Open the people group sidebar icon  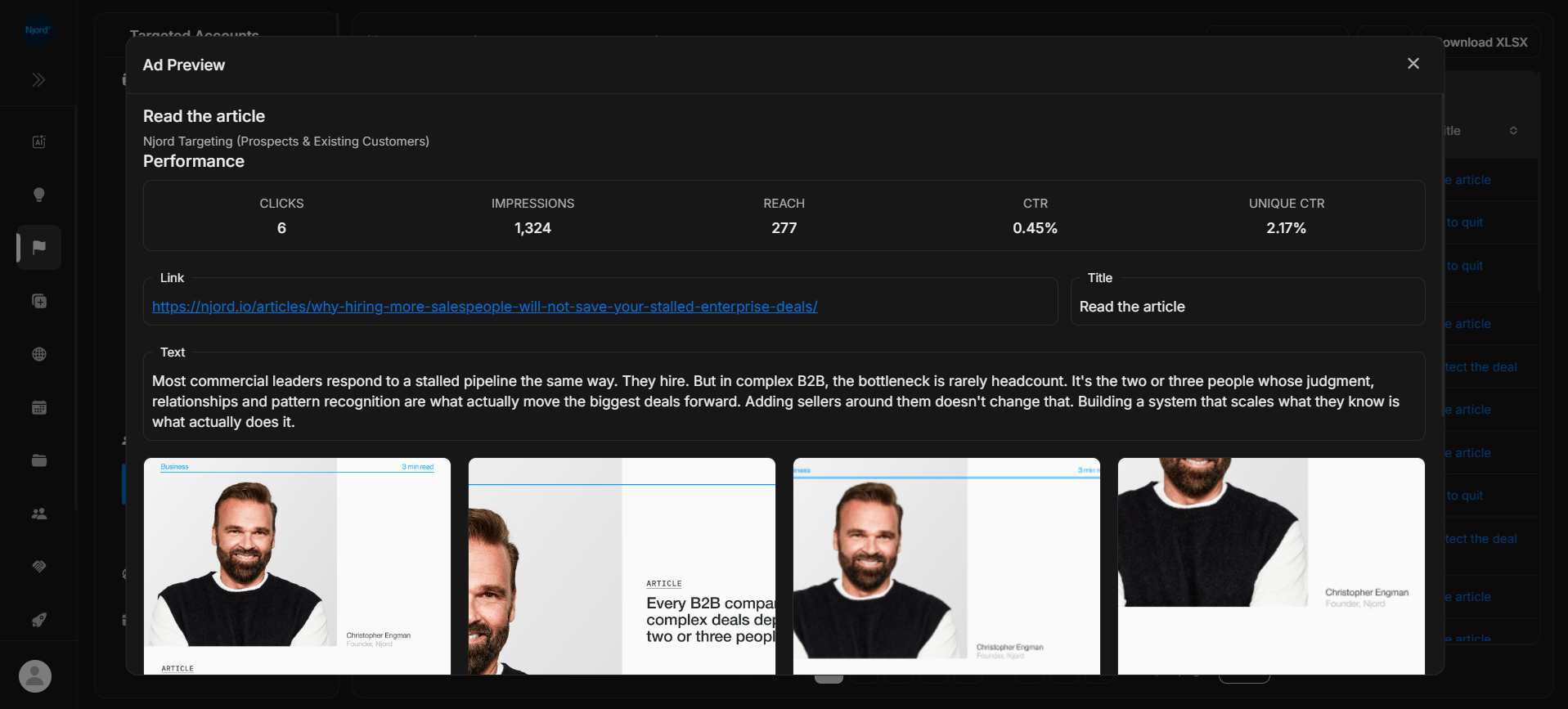38,514
